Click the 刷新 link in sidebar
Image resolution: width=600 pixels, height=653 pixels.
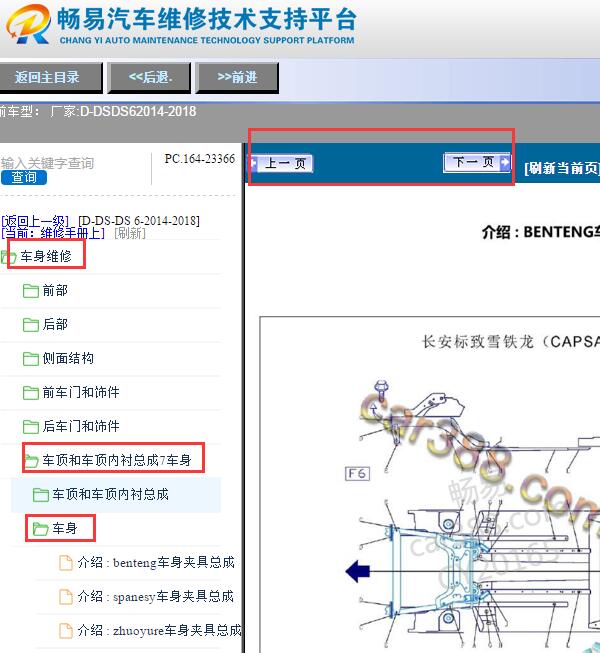(x=130, y=233)
